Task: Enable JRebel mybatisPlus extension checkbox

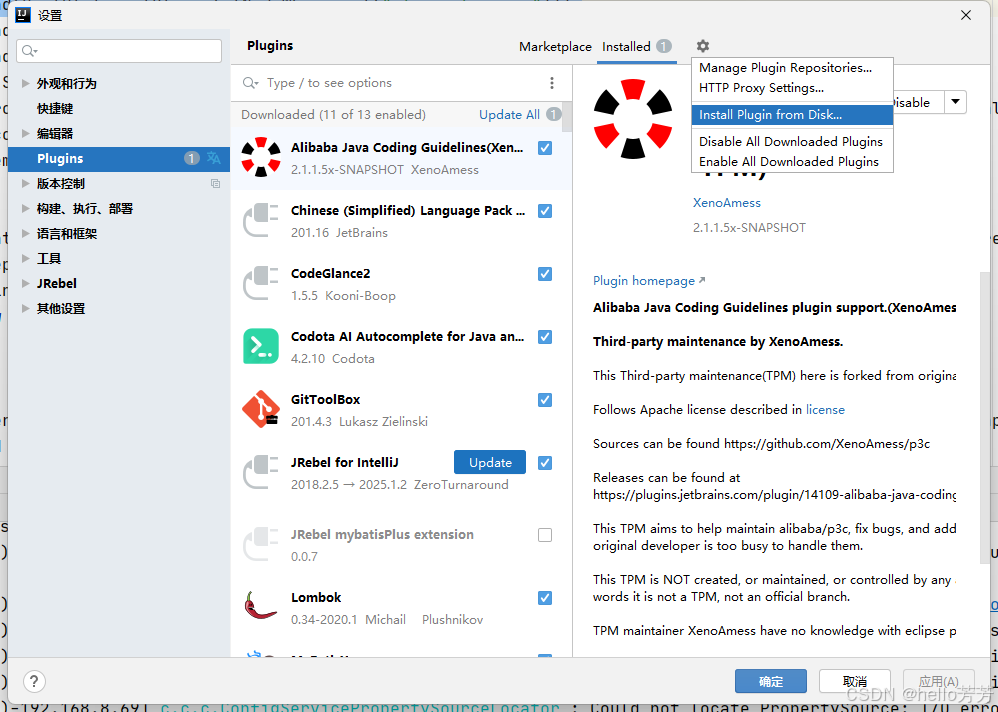Action: tap(545, 535)
